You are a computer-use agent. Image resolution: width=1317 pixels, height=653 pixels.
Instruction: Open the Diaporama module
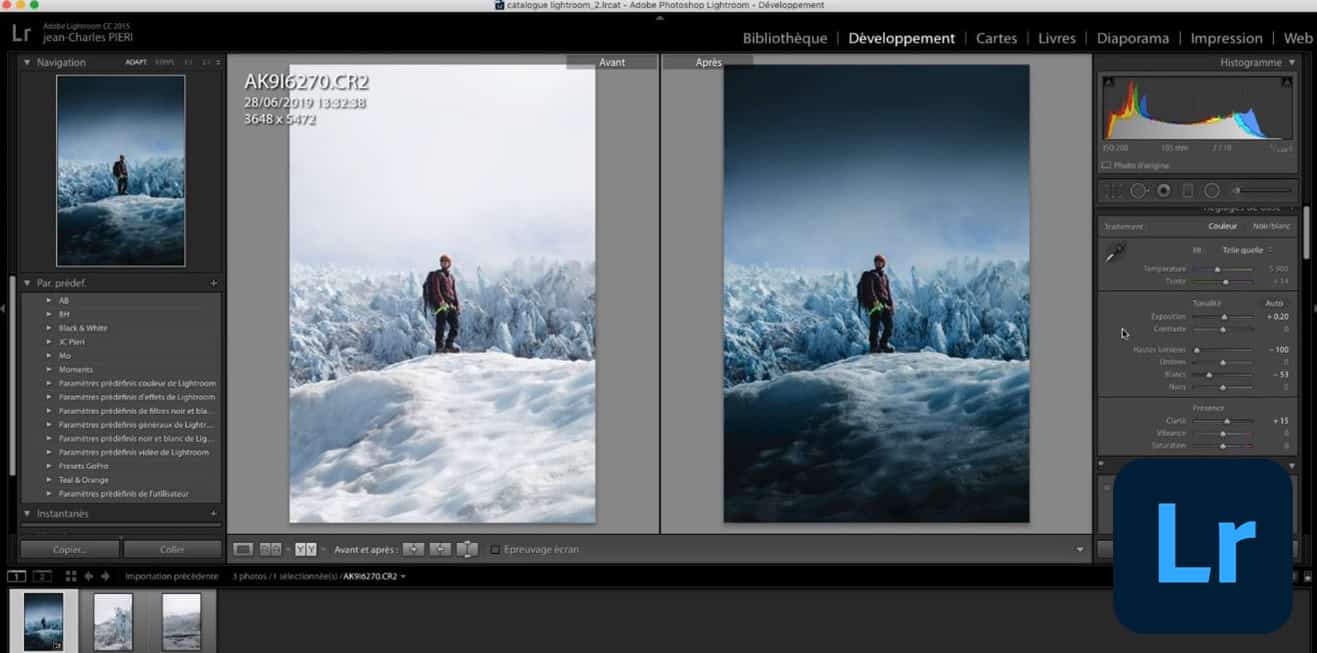click(1132, 38)
